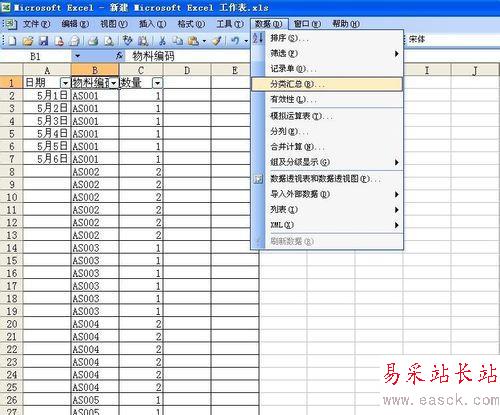Choose 合并计算 from the data menu
The height and width of the screenshot is (415, 500).
point(327,147)
